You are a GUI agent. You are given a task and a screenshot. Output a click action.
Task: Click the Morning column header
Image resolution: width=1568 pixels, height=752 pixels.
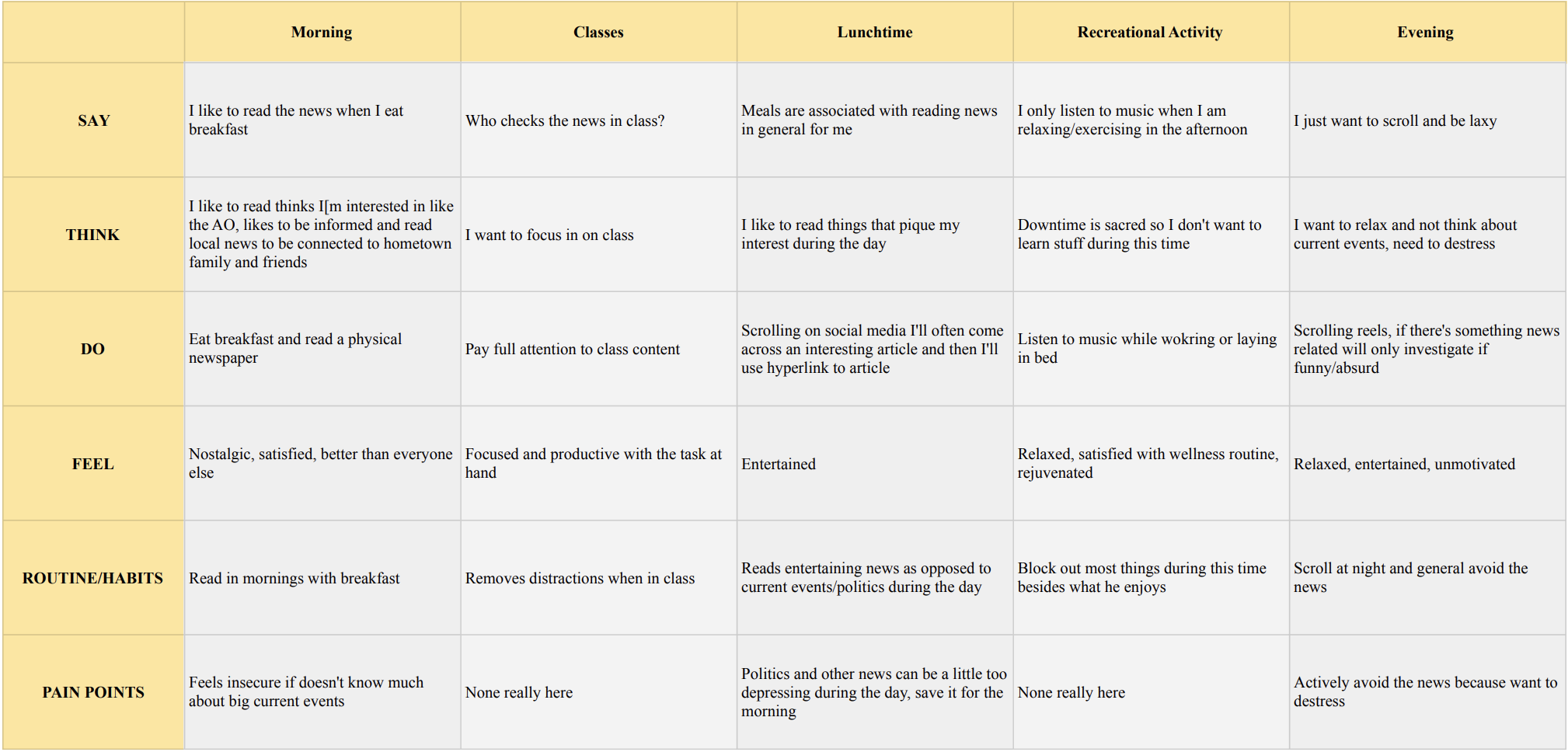322,33
